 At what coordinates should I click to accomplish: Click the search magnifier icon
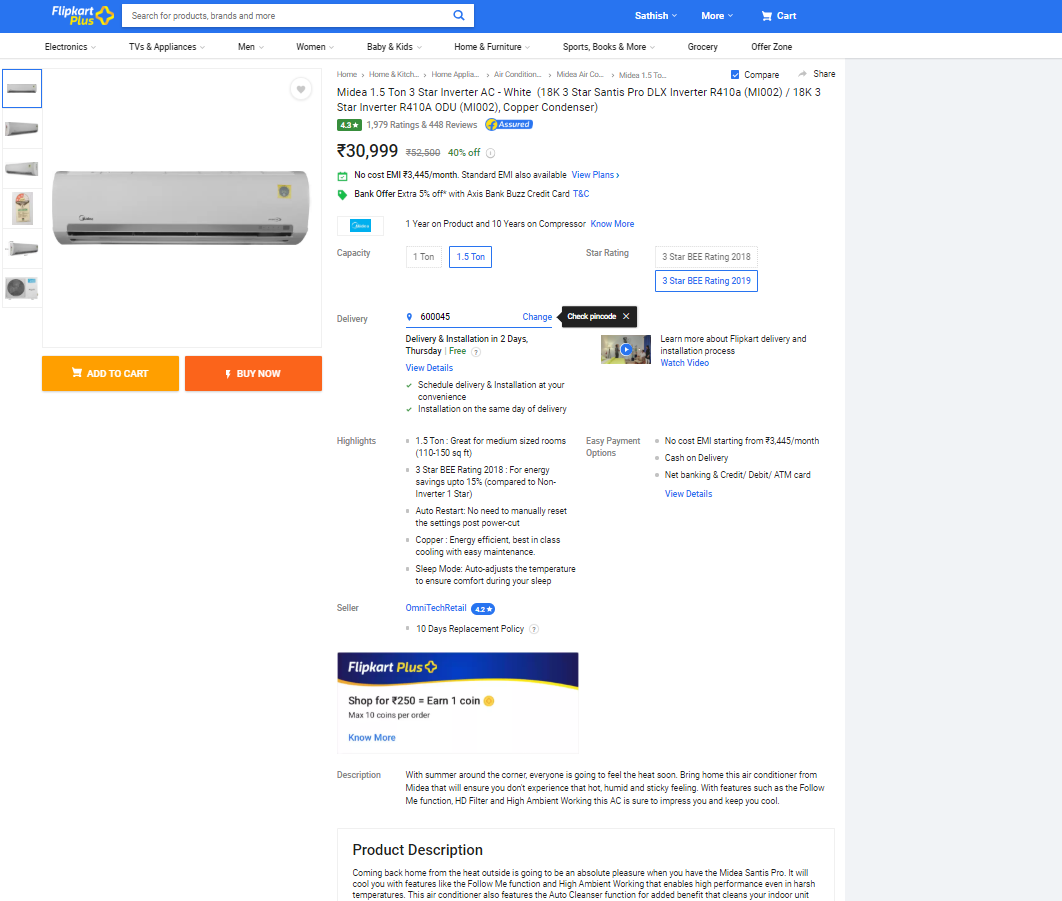(x=459, y=16)
